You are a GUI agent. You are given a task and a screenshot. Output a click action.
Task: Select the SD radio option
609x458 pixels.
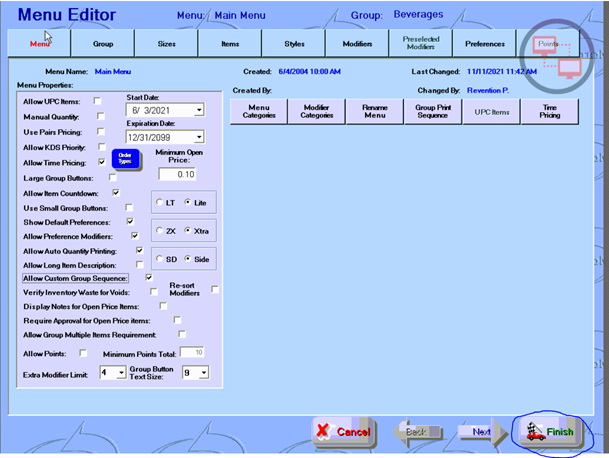click(x=159, y=259)
